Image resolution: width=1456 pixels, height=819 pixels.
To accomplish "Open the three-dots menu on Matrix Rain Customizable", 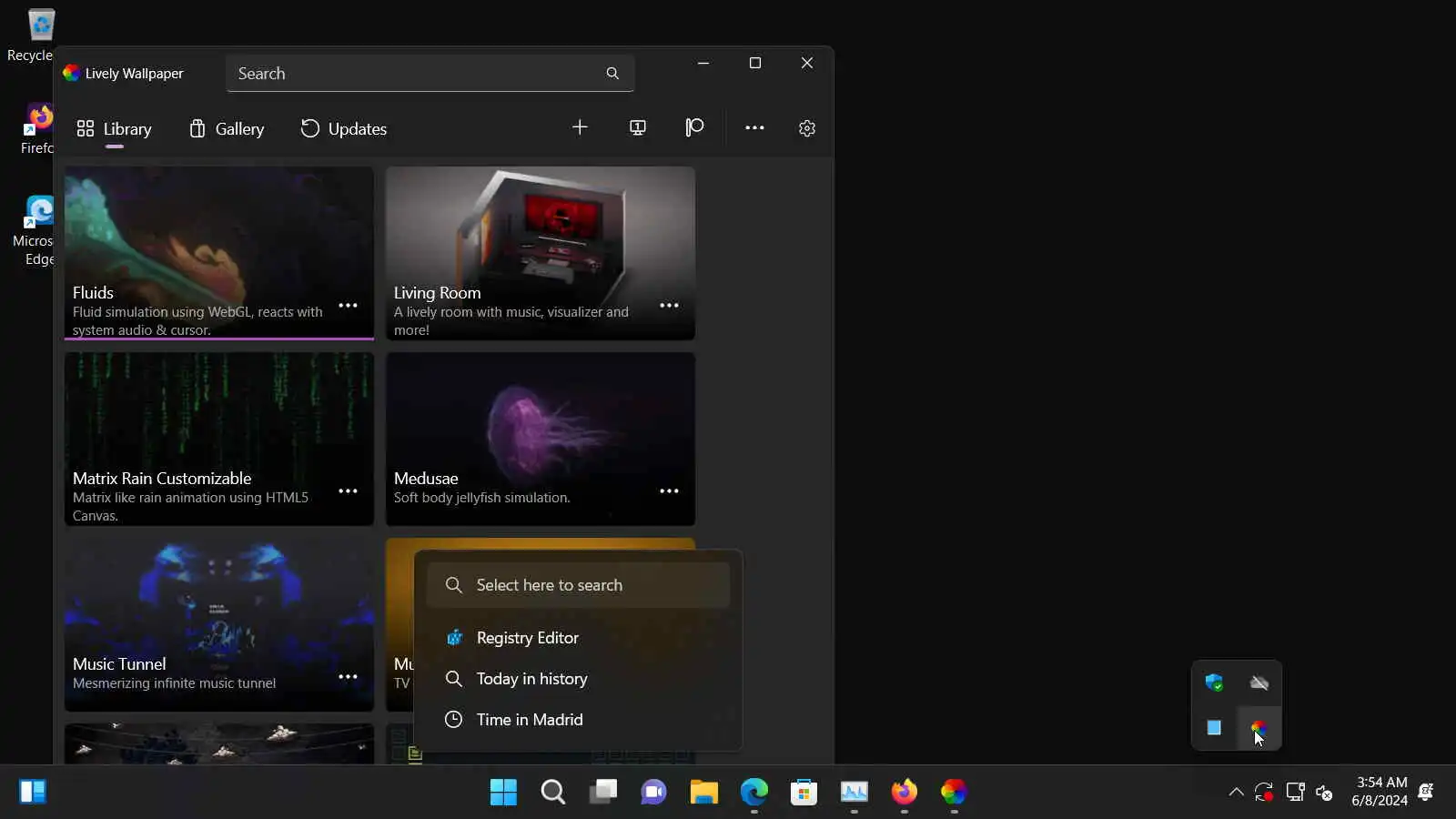I will [348, 491].
